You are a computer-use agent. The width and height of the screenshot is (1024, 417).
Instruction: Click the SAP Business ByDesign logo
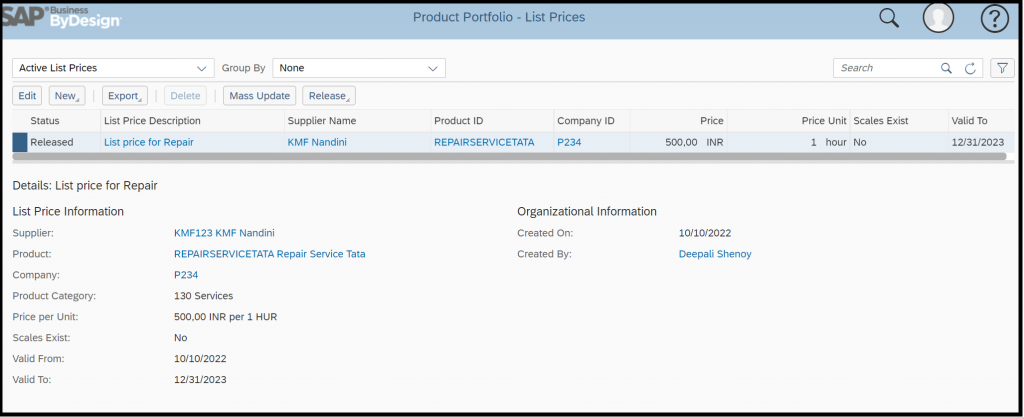coord(61,16)
